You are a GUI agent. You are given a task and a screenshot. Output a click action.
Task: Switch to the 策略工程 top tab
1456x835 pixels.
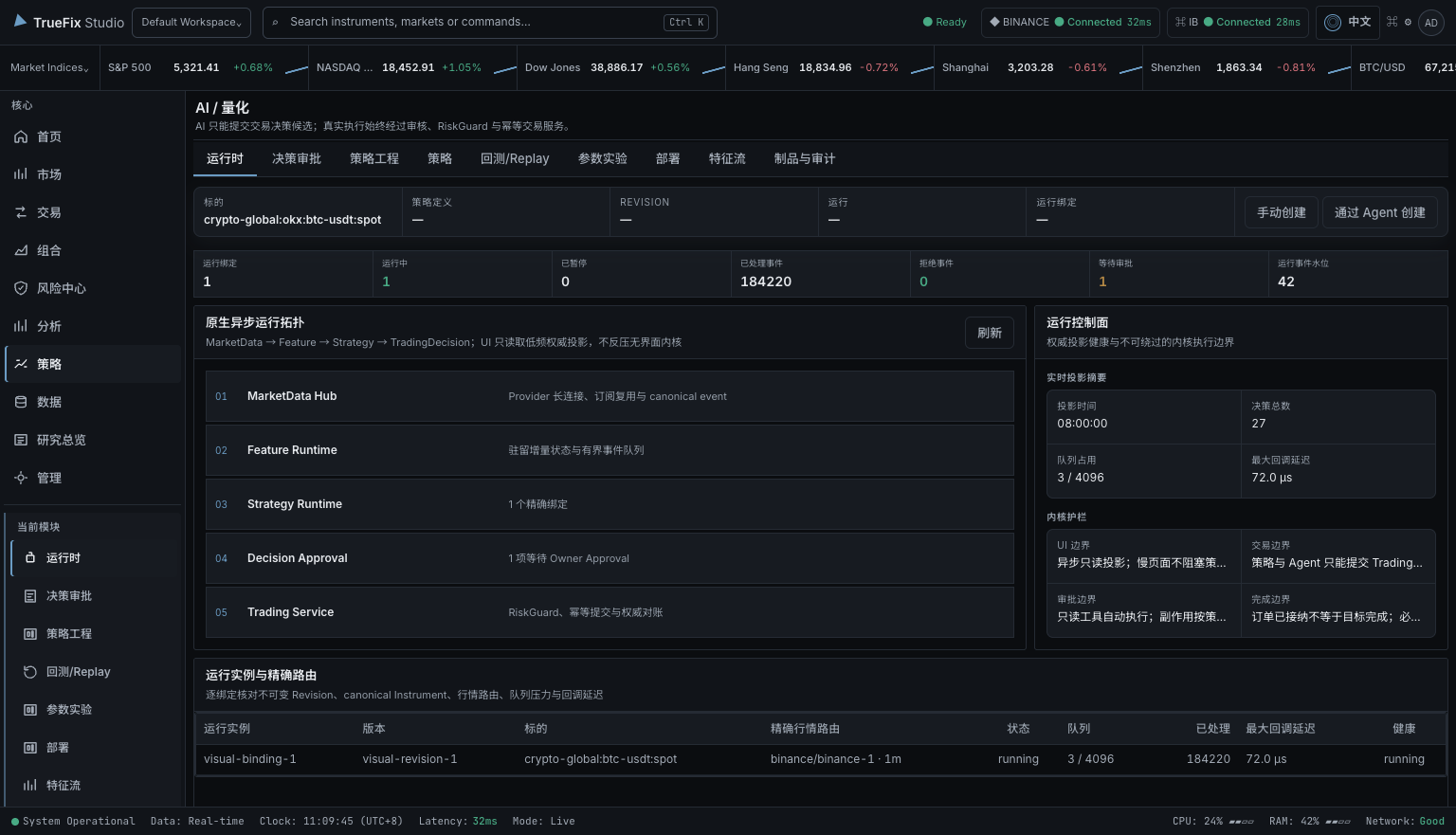coord(374,158)
